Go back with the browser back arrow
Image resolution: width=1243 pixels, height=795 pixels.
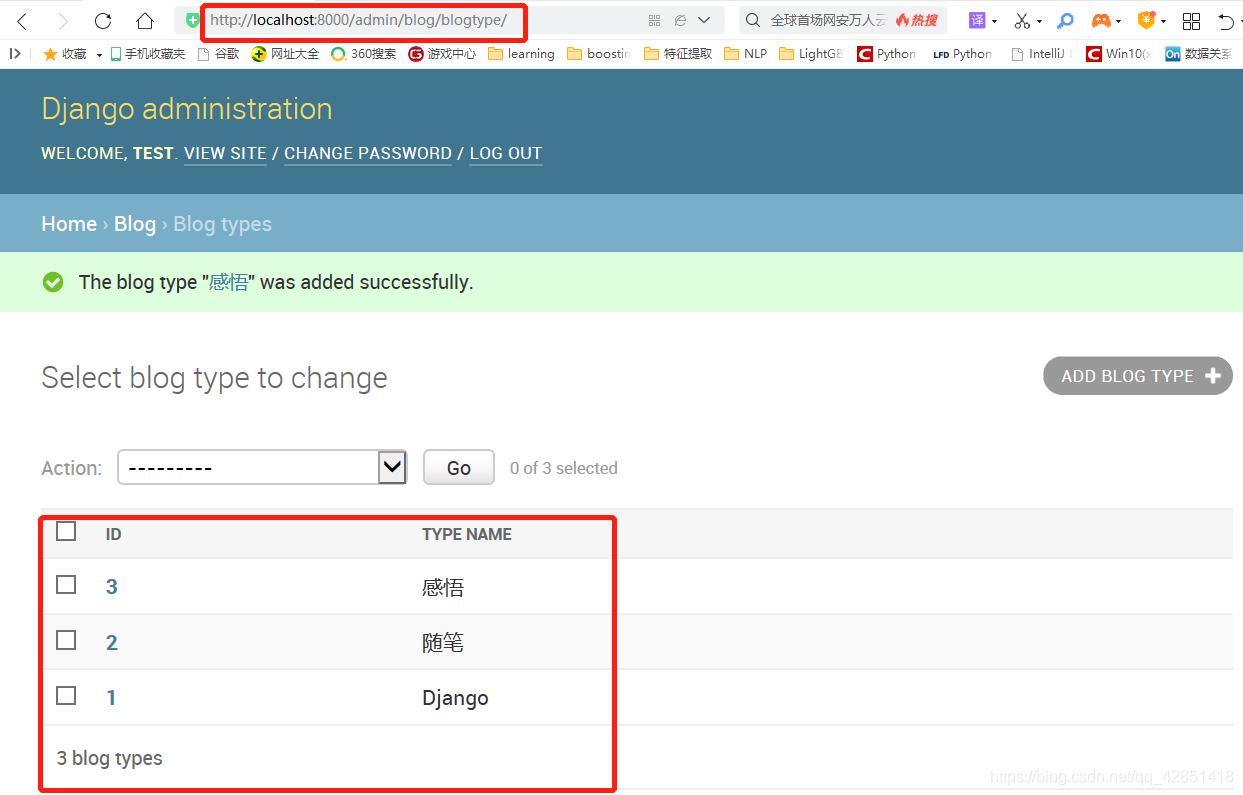(22, 21)
